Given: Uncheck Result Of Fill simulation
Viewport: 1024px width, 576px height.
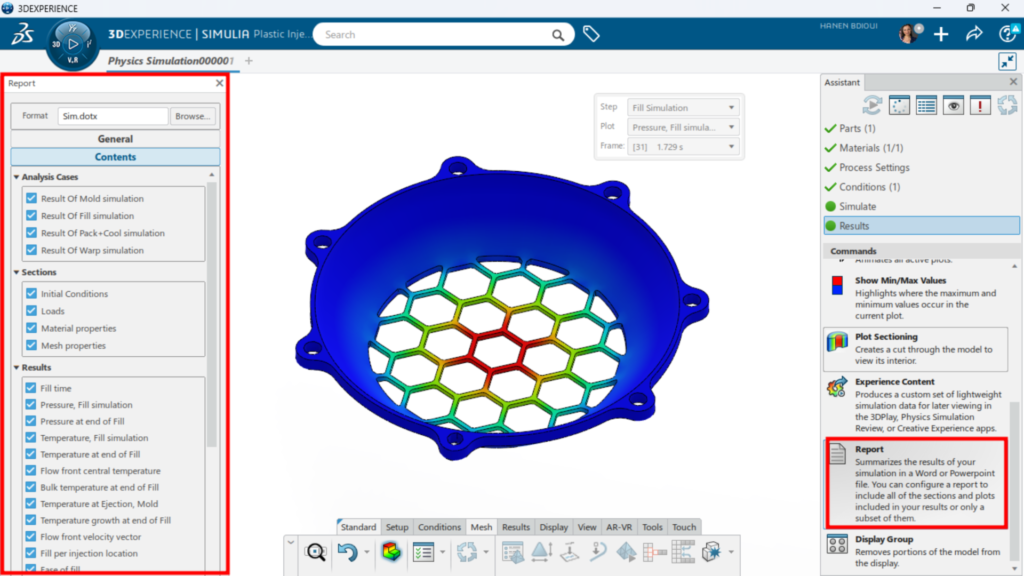Looking at the screenshot, I should pyautogui.click(x=31, y=216).
